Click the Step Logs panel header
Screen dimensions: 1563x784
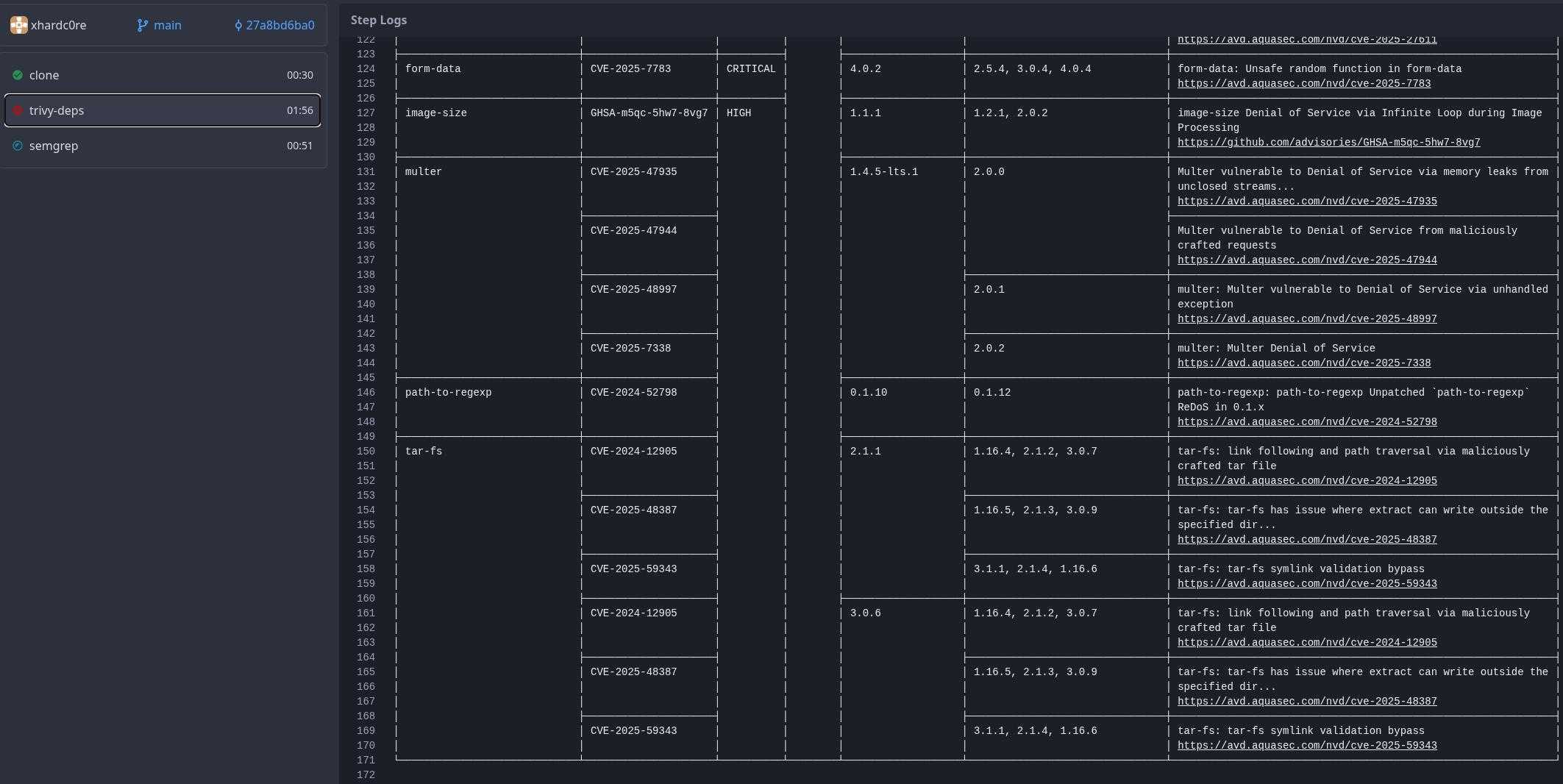click(x=379, y=20)
